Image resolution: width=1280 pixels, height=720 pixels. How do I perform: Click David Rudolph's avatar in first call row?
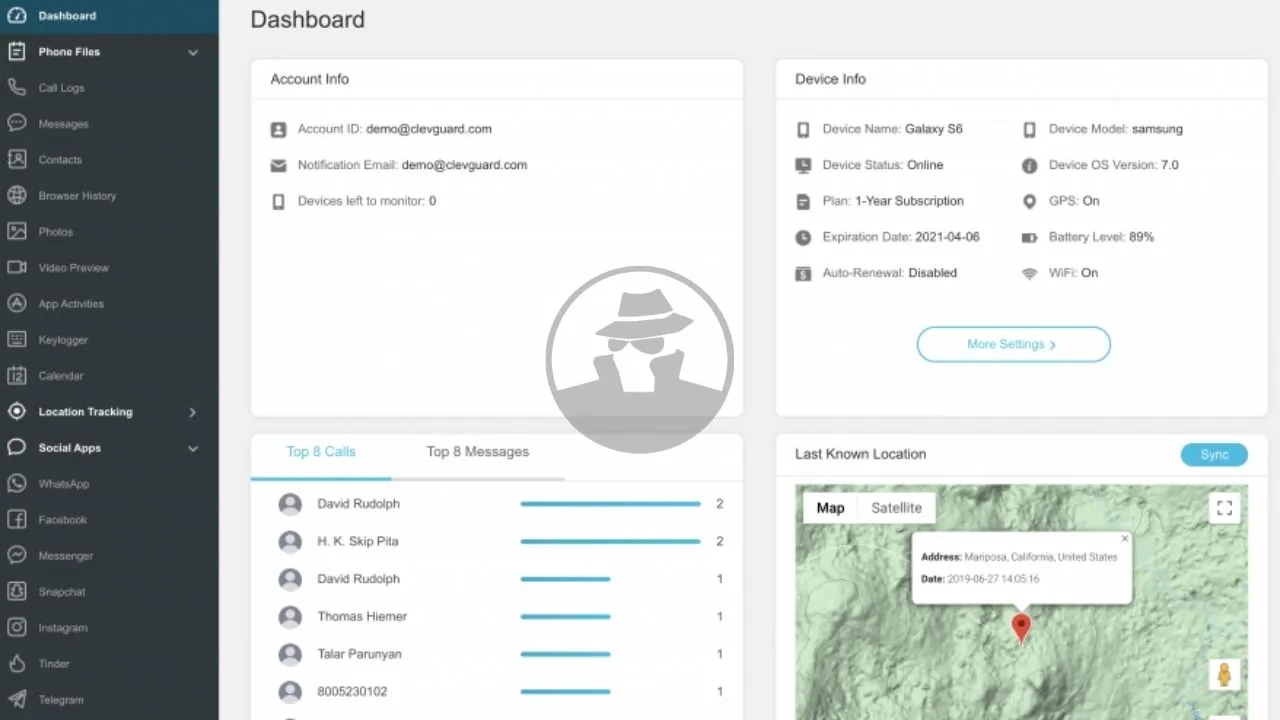point(290,504)
